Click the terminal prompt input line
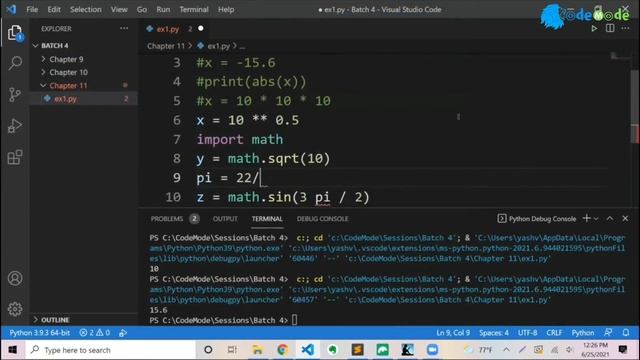Screen dimensions: 640x360 [x=294, y=320]
